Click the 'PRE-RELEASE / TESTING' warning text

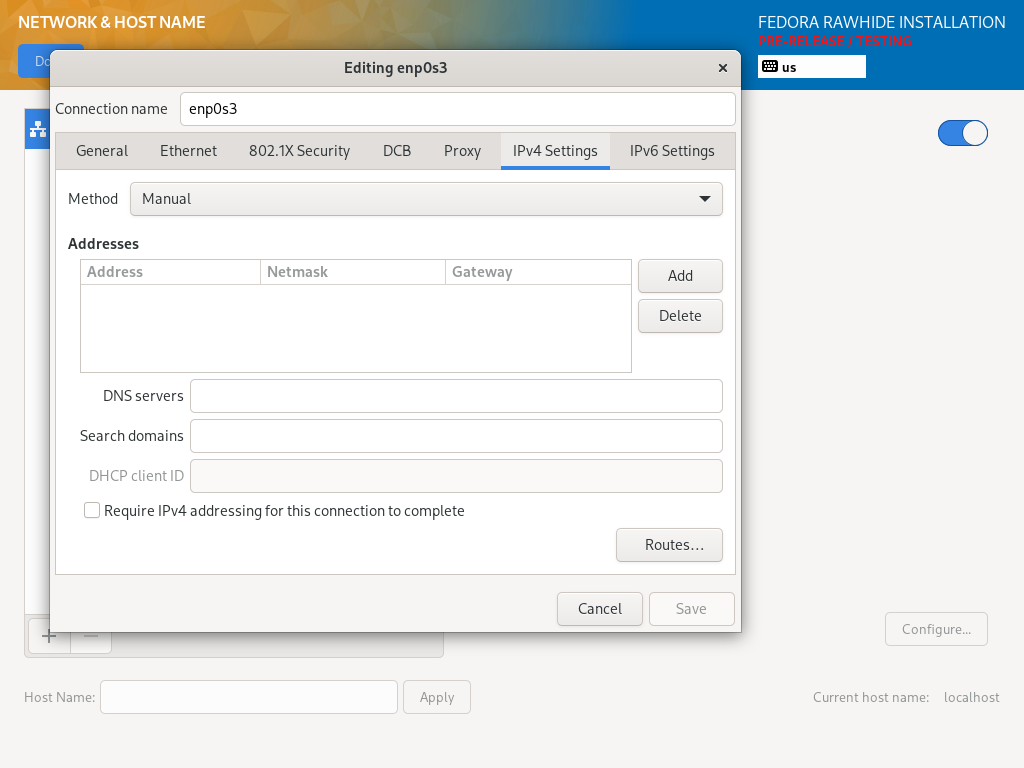(x=835, y=41)
